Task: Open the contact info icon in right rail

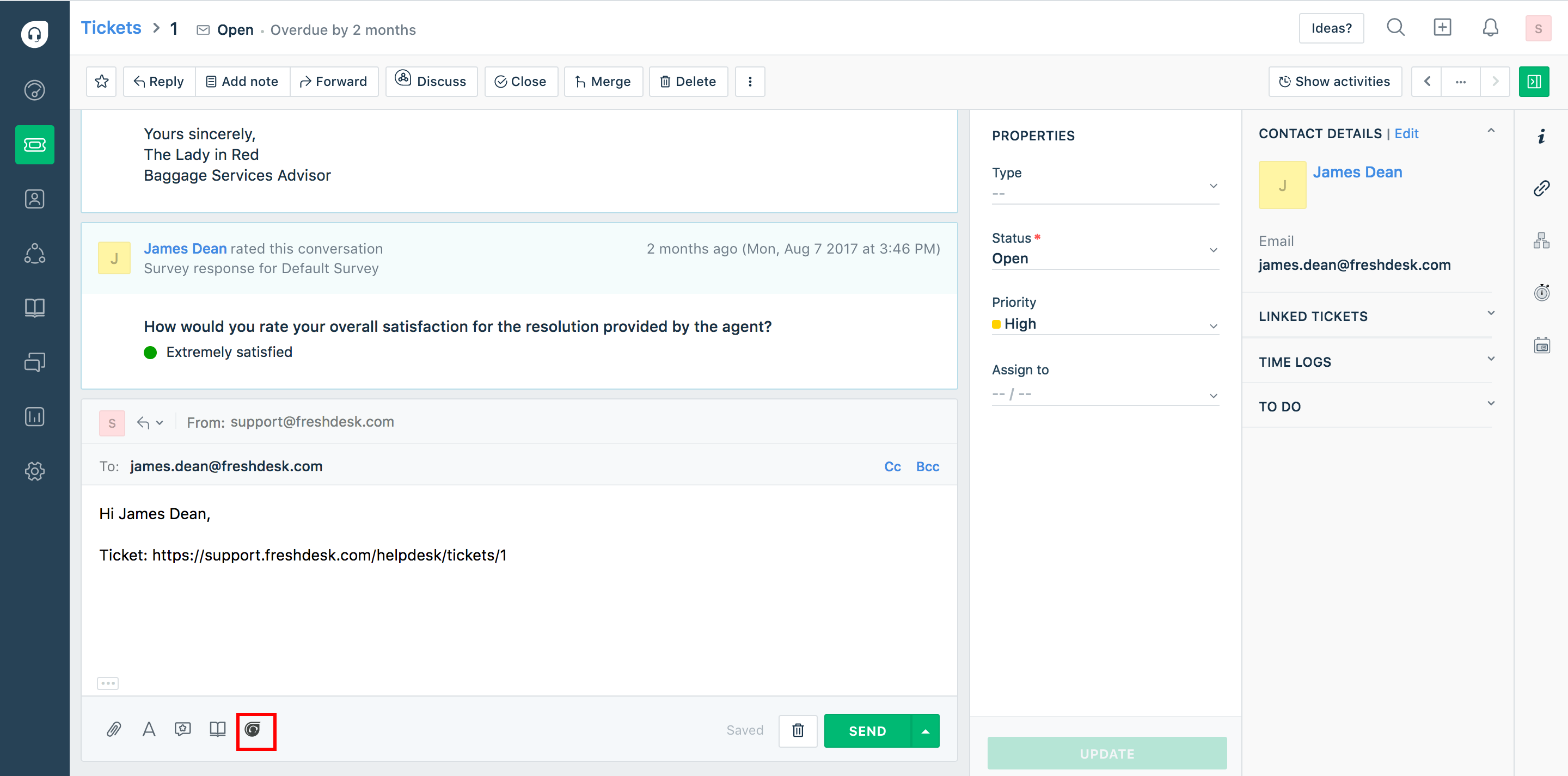Action: click(1541, 137)
